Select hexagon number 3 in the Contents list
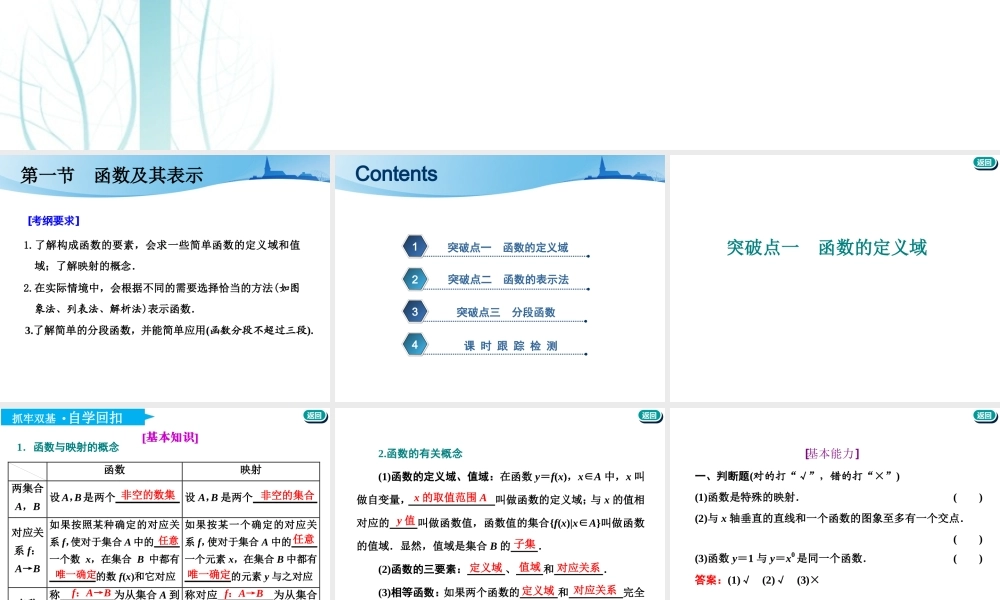 [415, 312]
